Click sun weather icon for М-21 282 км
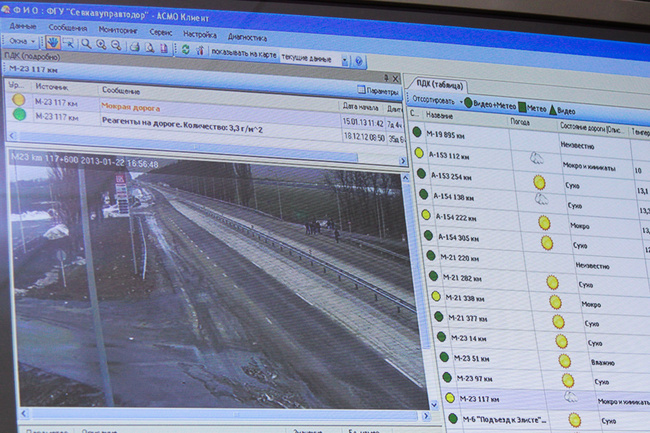This screenshot has height=433, width=650. (x=552, y=282)
